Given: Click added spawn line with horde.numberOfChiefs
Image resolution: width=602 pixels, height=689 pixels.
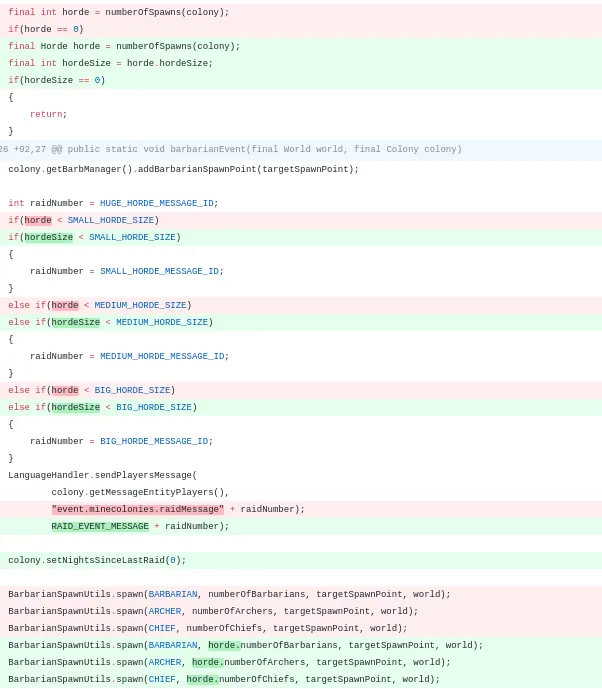Looking at the screenshot, I should click(301, 679).
